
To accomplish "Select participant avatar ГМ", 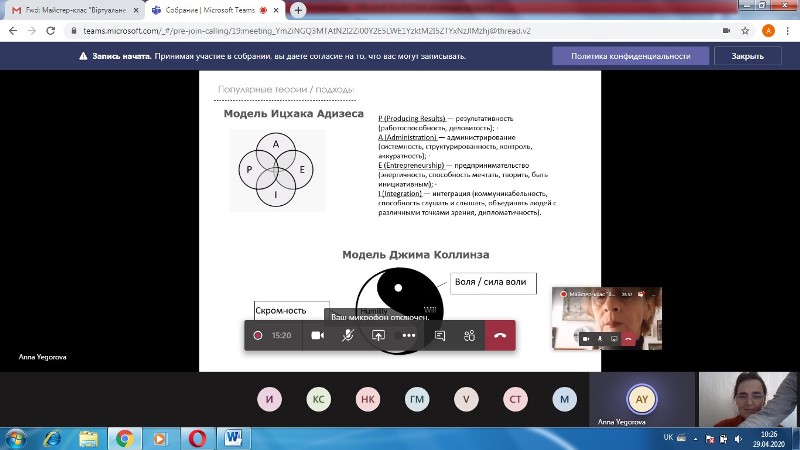I will pos(417,399).
